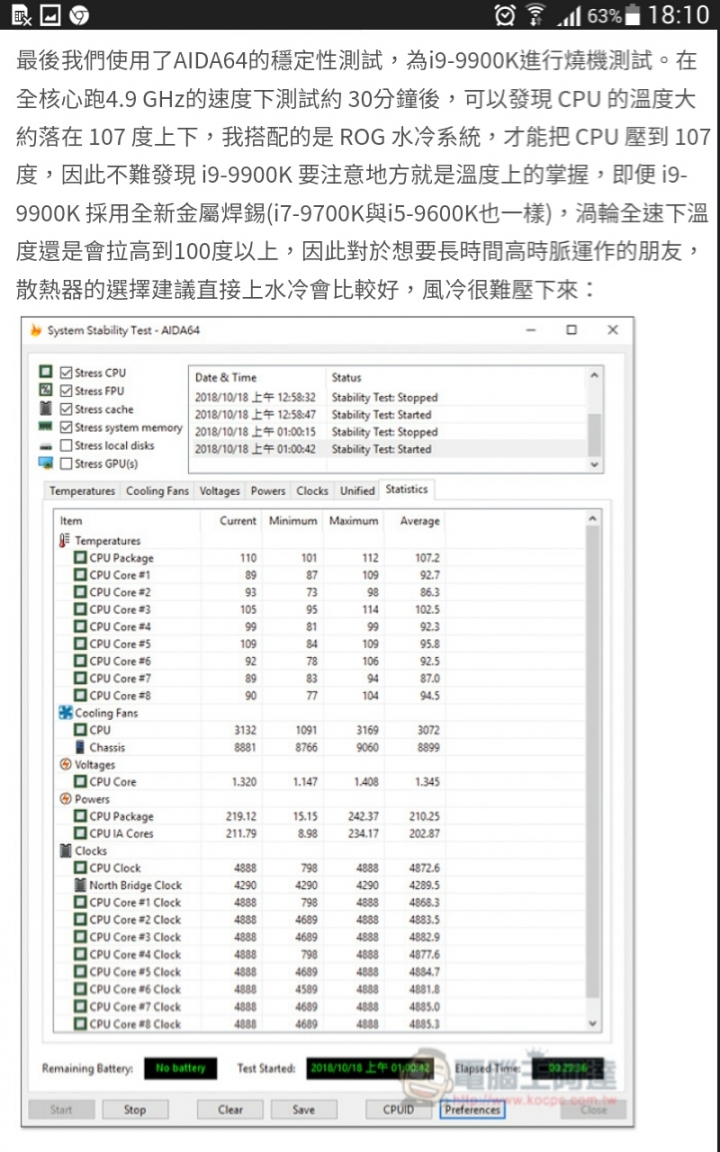Image resolution: width=720 pixels, height=1152 pixels.
Task: Click the Temperatures thermometer icon
Action: point(65,541)
